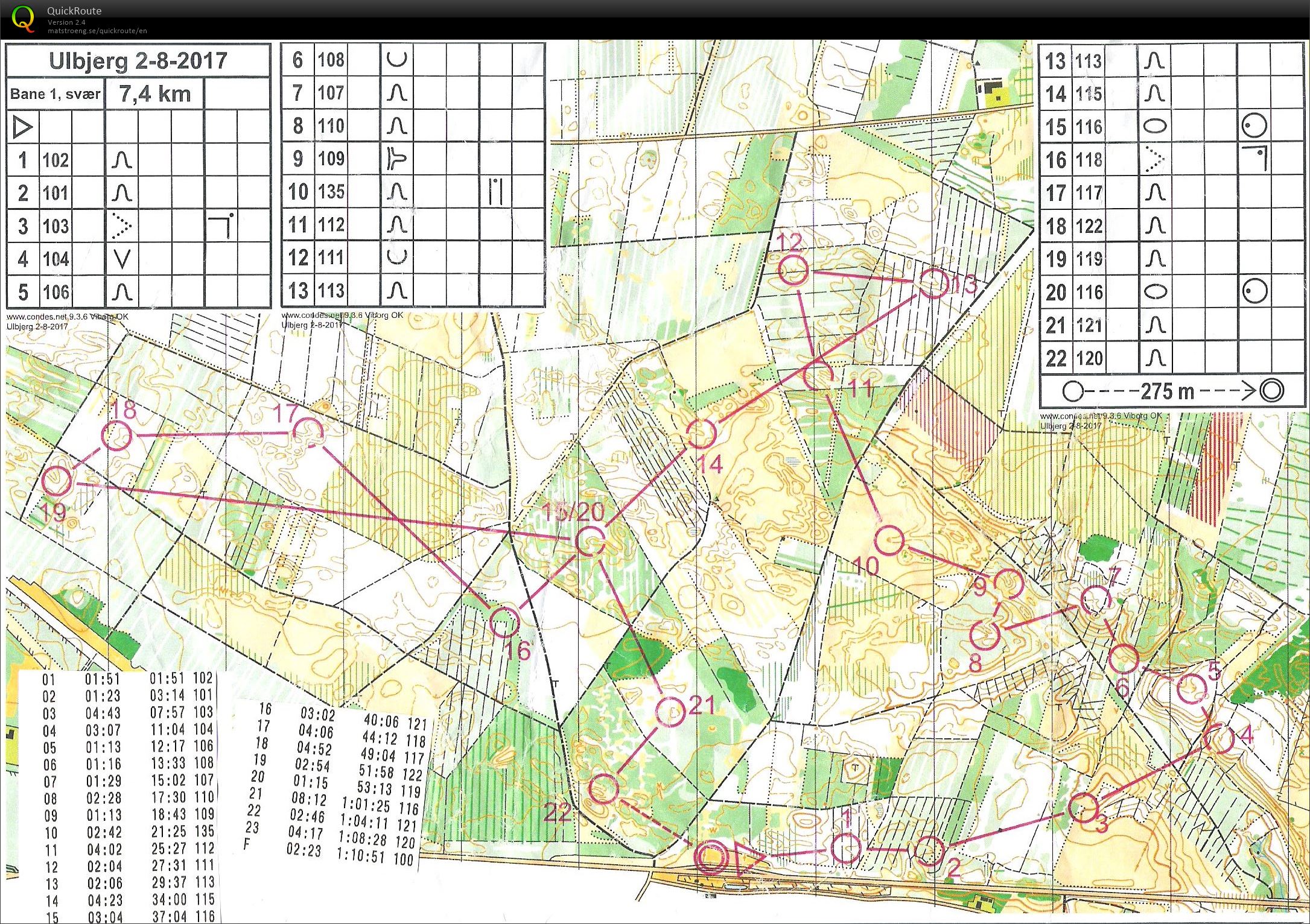Click the shared 15/20 control circle
1310x924 pixels.
pos(591,541)
